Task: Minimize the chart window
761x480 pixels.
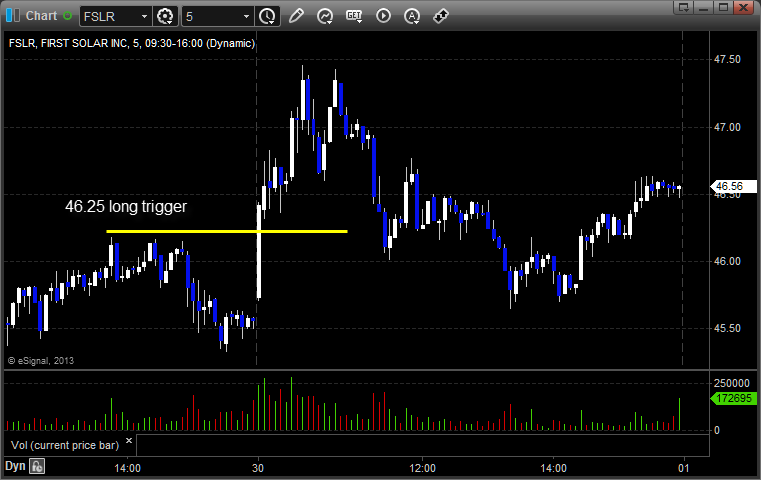Action: pos(704,7)
